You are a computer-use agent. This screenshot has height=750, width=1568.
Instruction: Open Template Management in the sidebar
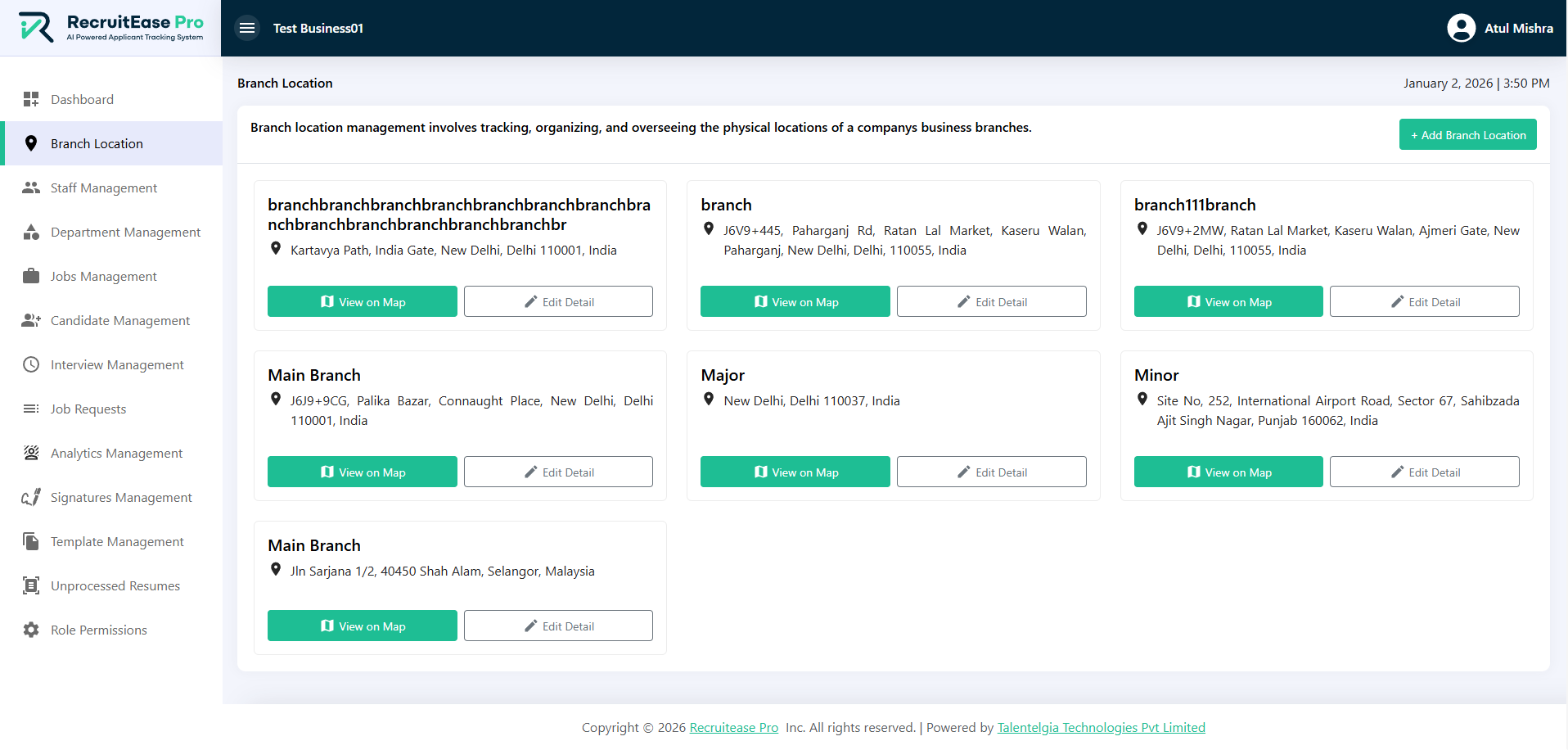pyautogui.click(x=113, y=541)
